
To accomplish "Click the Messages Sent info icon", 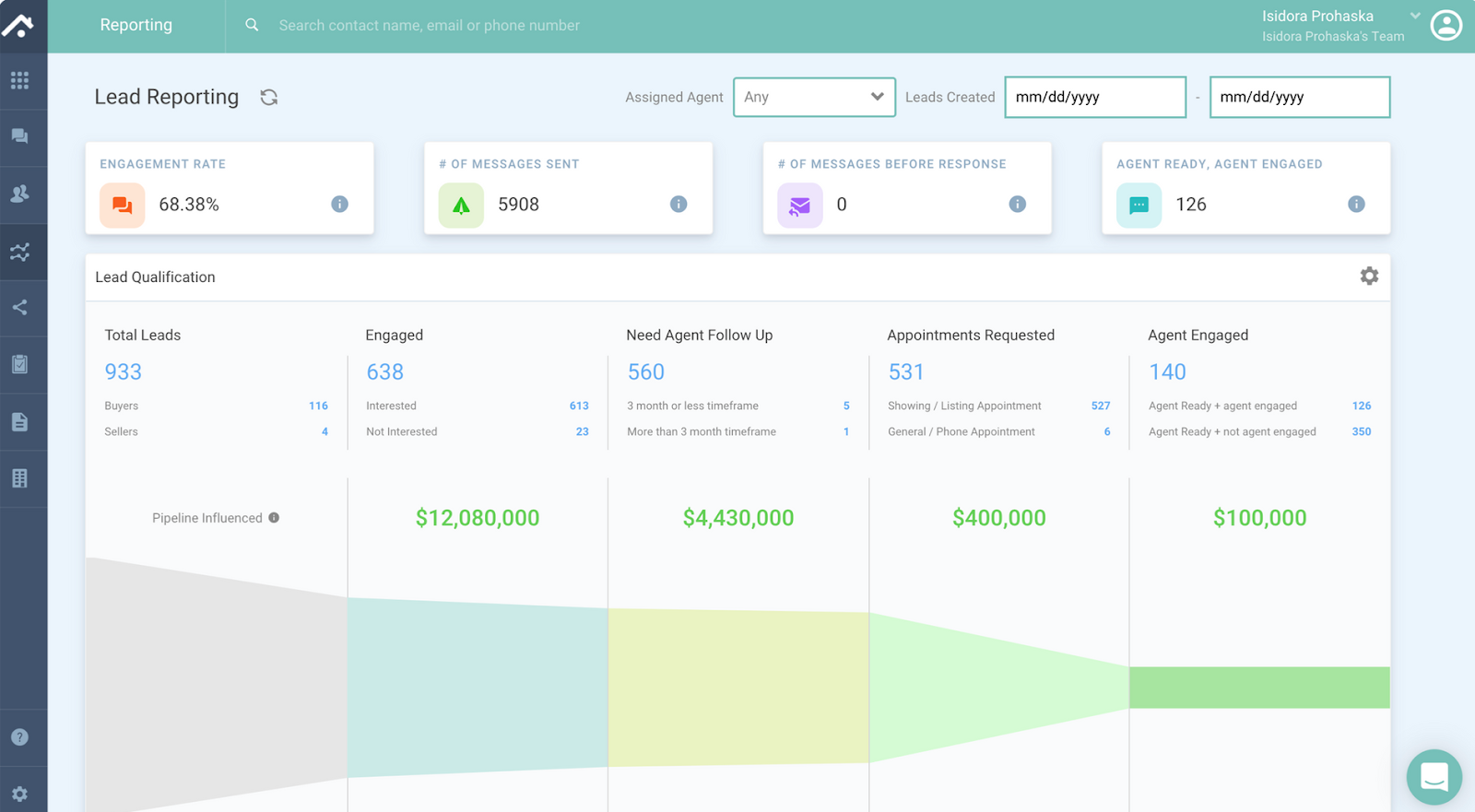I will pyautogui.click(x=678, y=204).
